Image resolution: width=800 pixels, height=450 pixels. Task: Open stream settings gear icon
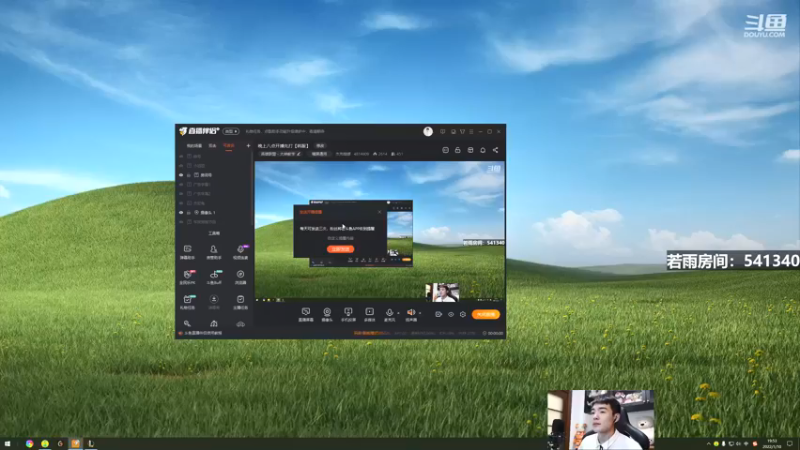(x=463, y=314)
